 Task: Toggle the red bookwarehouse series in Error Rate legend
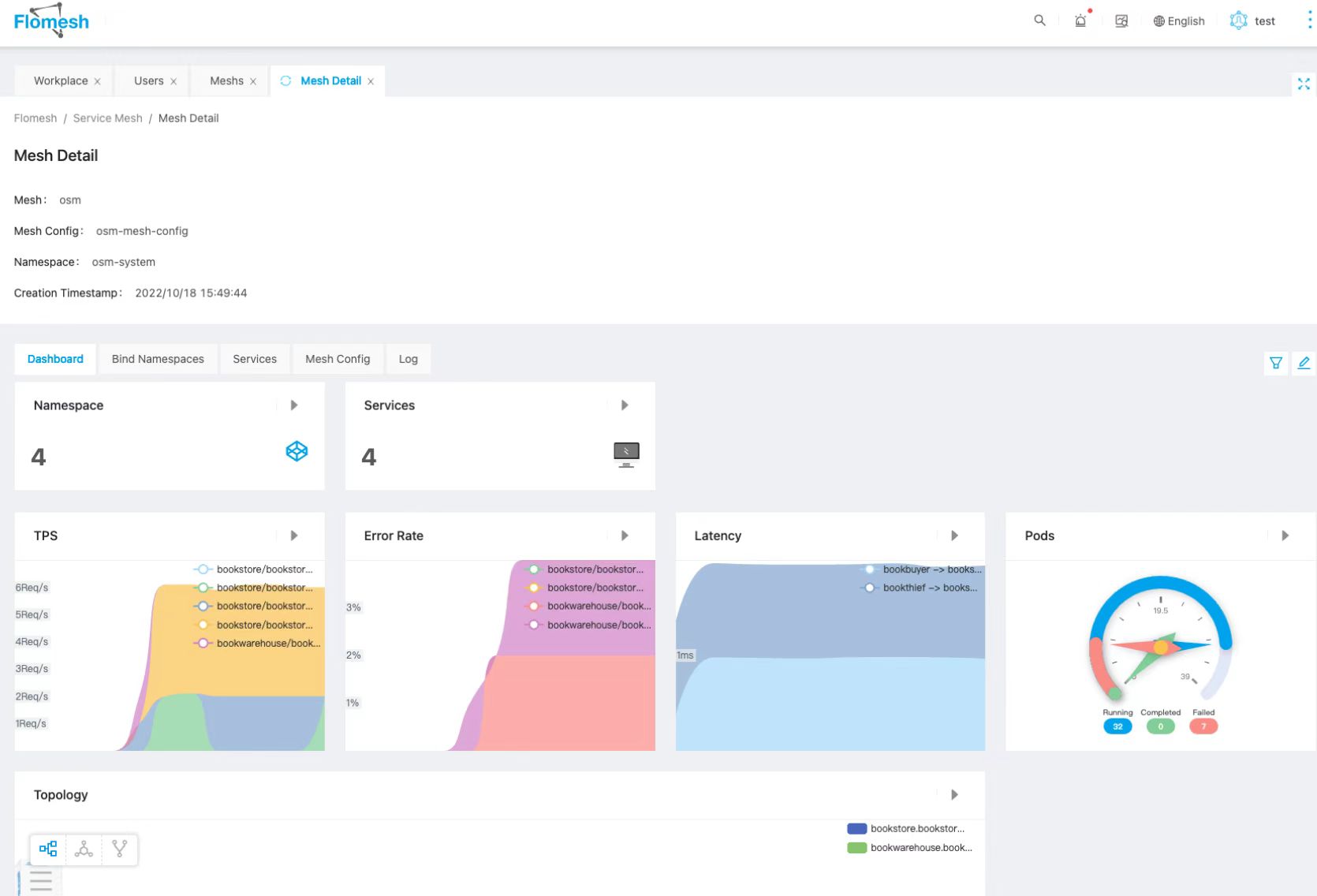[588, 607]
